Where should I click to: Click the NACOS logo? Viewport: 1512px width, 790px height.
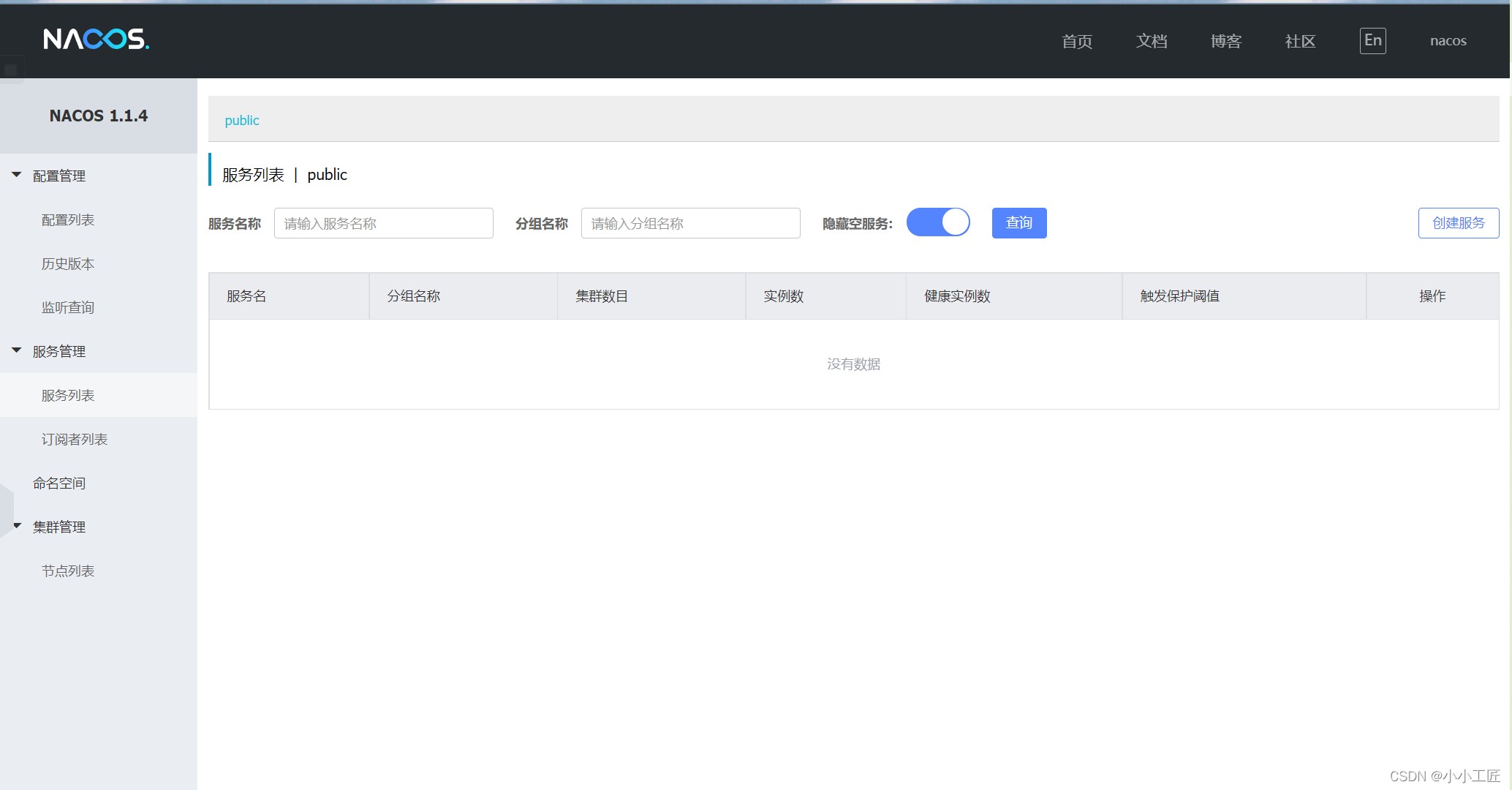tap(96, 39)
